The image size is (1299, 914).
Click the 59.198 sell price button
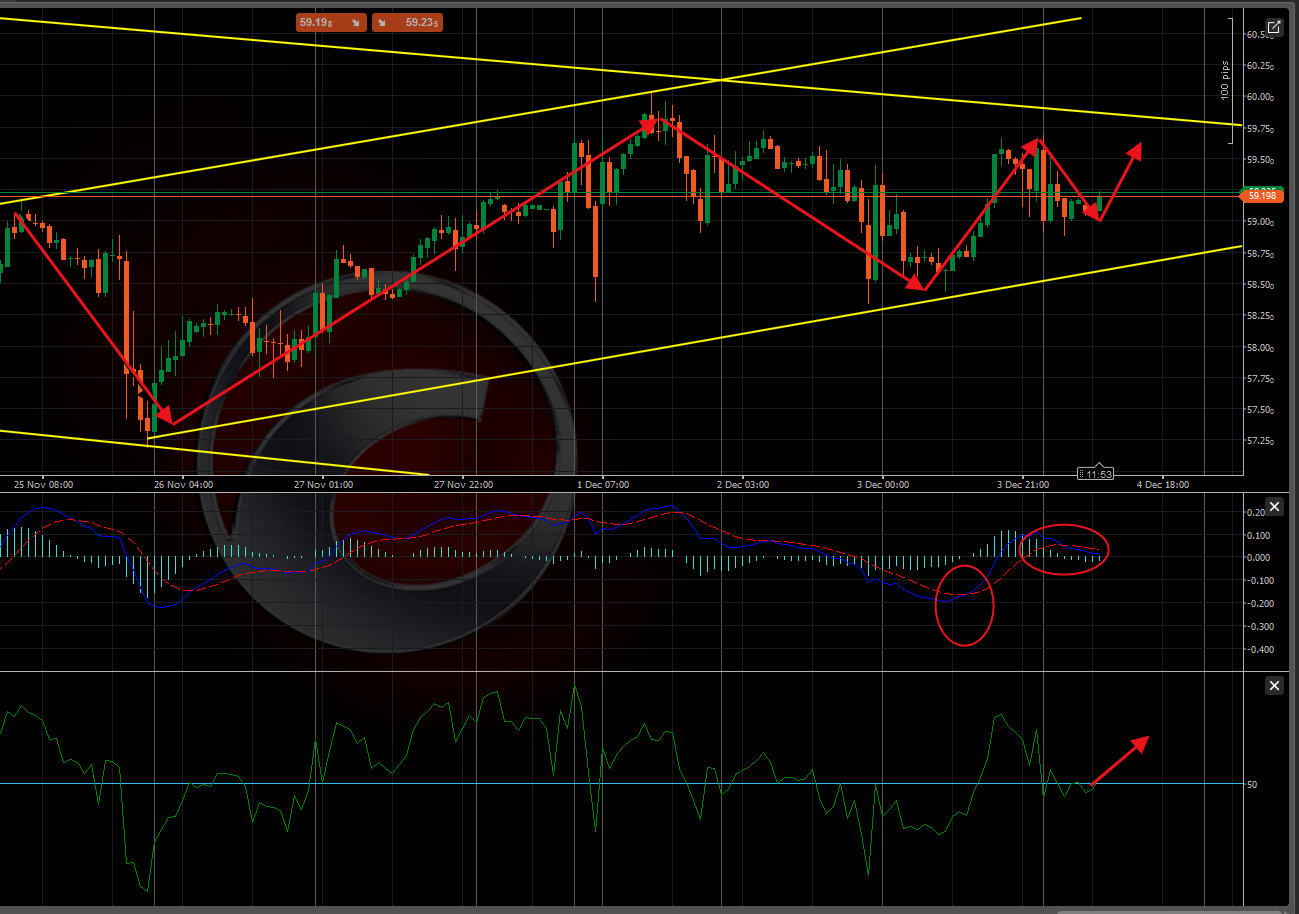point(331,21)
